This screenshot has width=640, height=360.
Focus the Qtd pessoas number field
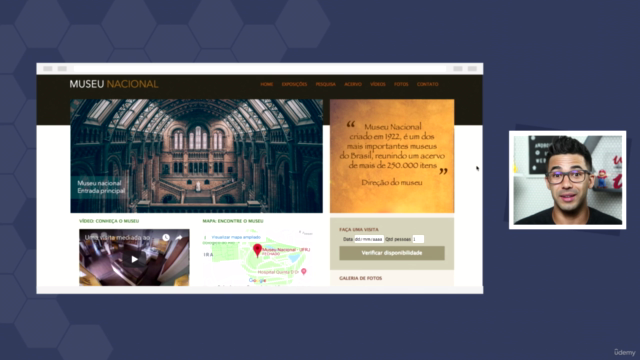[418, 239]
